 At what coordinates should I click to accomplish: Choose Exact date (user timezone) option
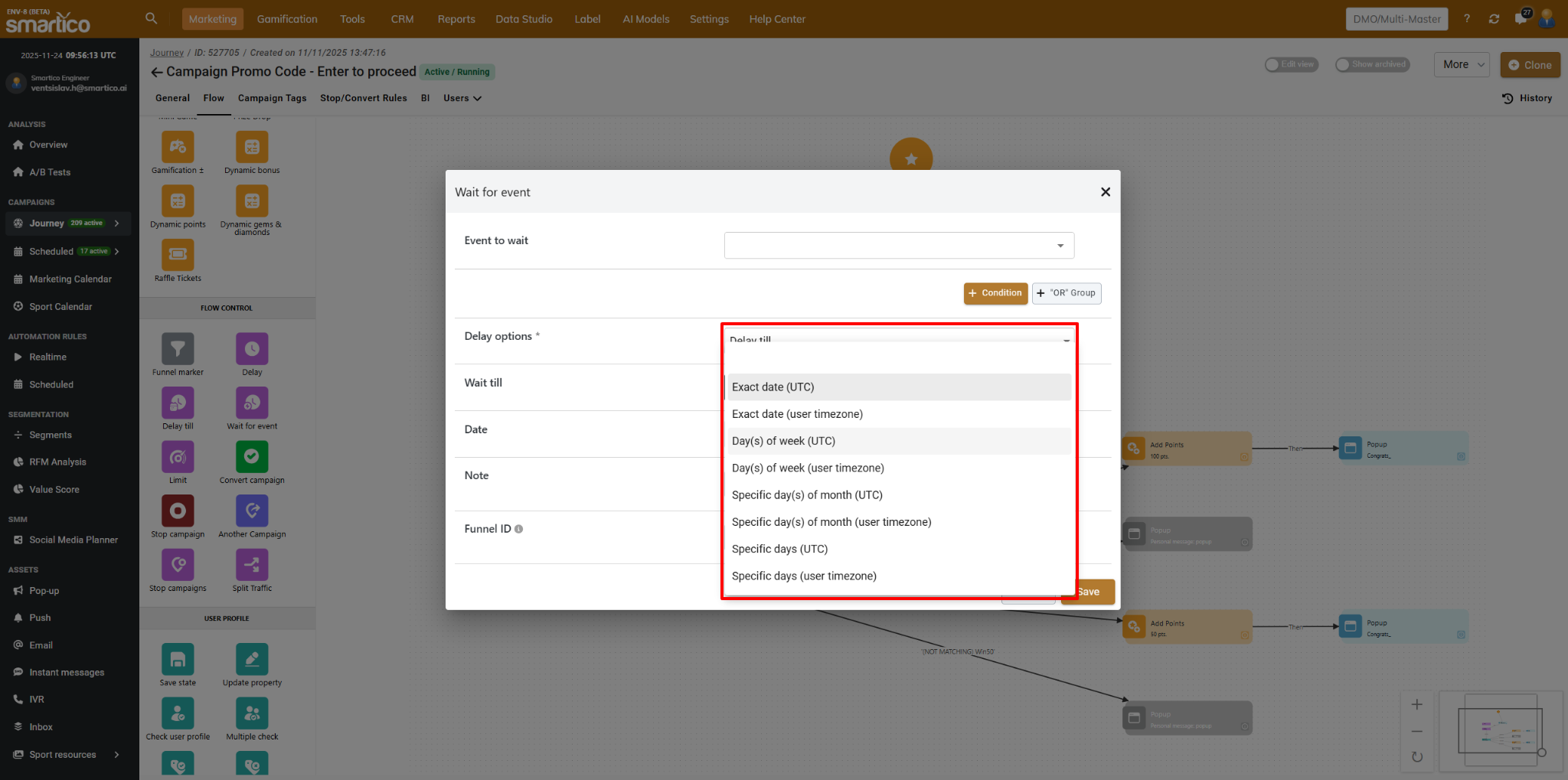[797, 414]
